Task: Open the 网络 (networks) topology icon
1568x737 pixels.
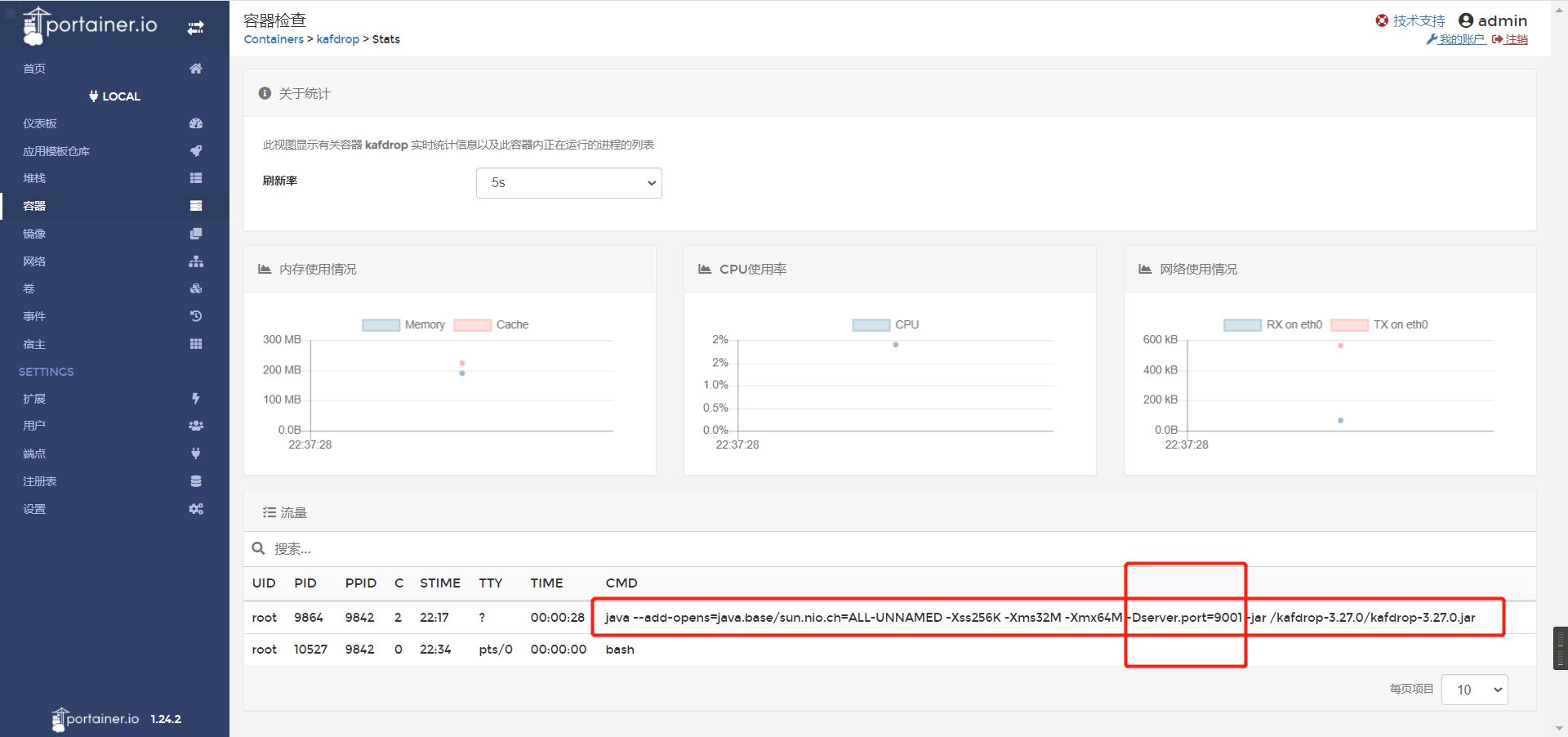Action: pyautogui.click(x=195, y=261)
